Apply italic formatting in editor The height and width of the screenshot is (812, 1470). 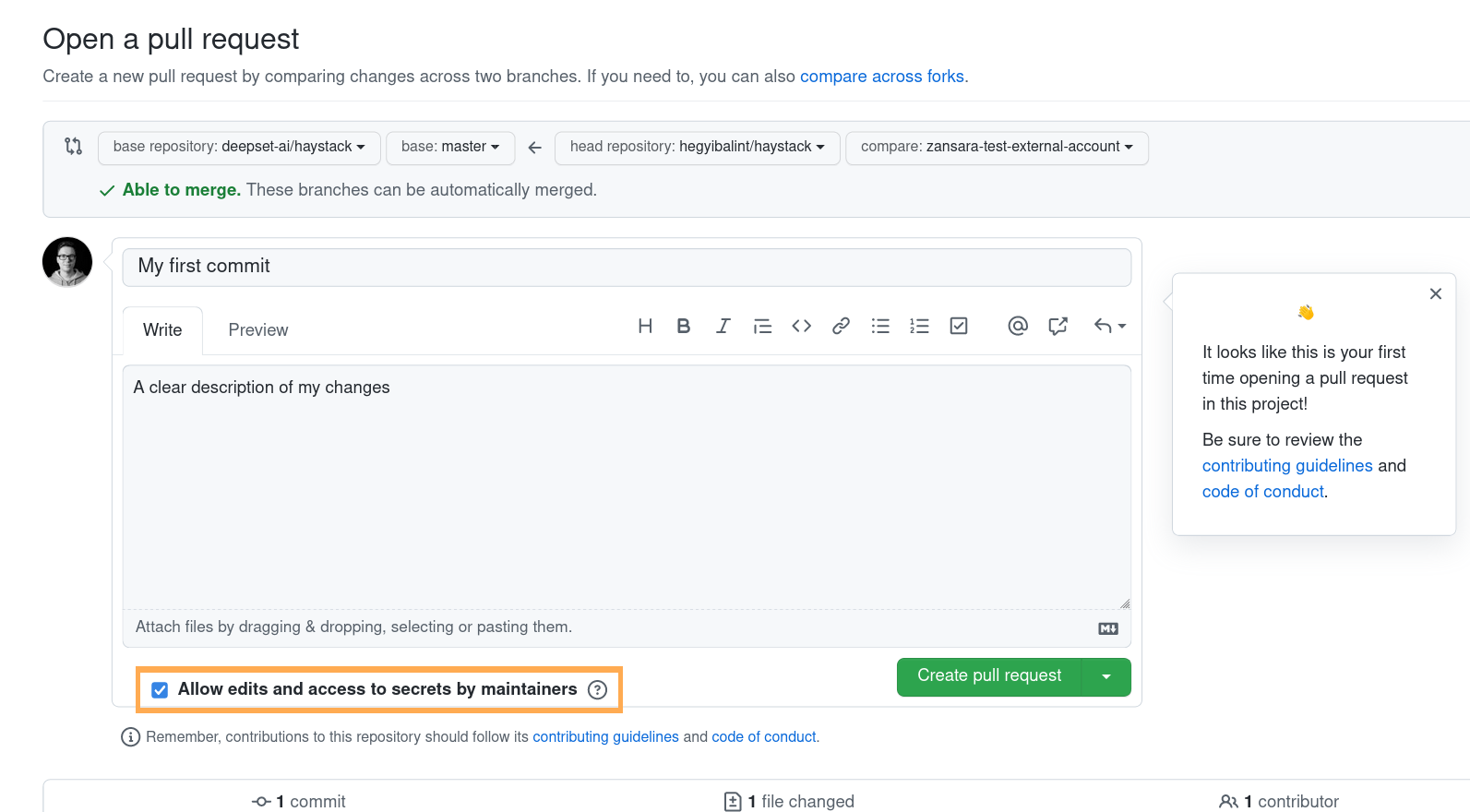pos(723,326)
